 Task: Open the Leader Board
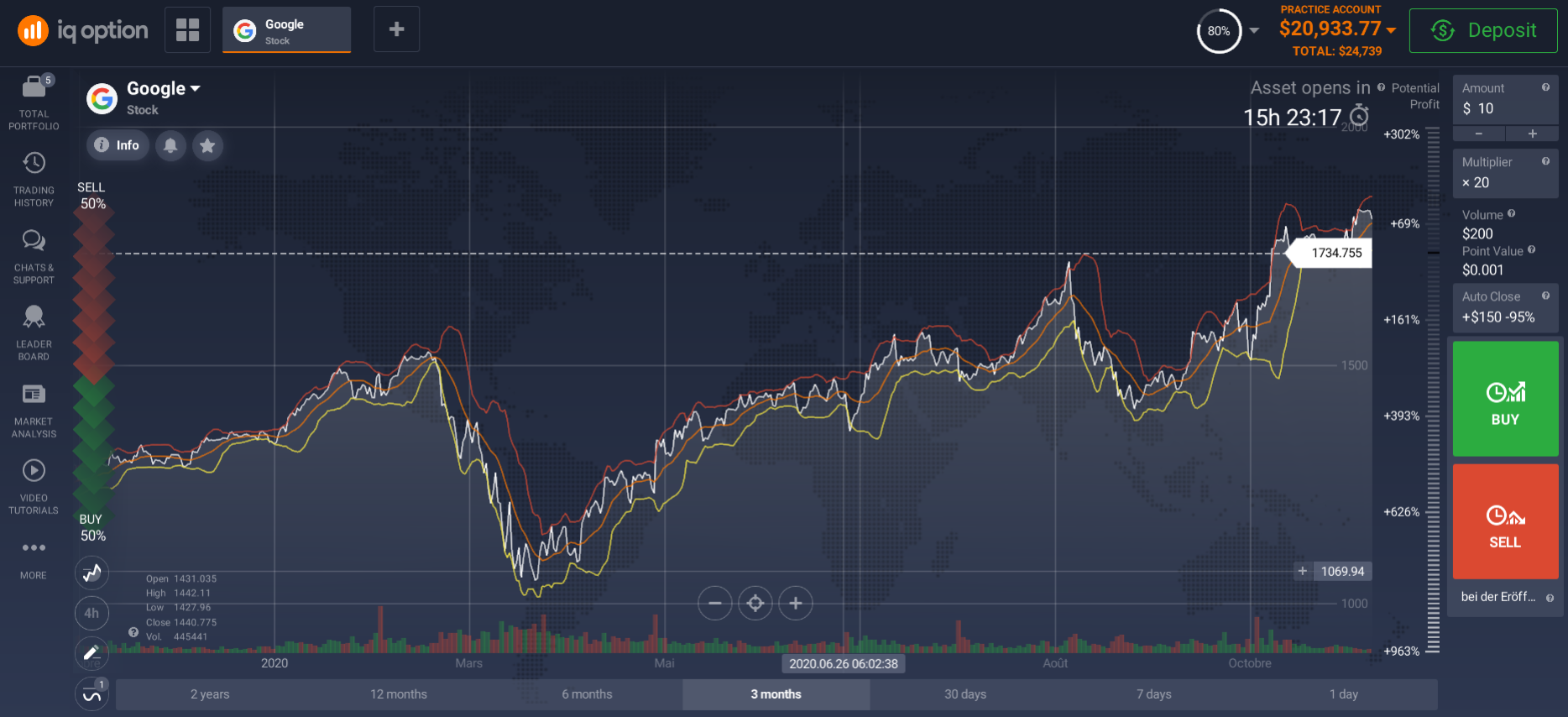[x=34, y=333]
